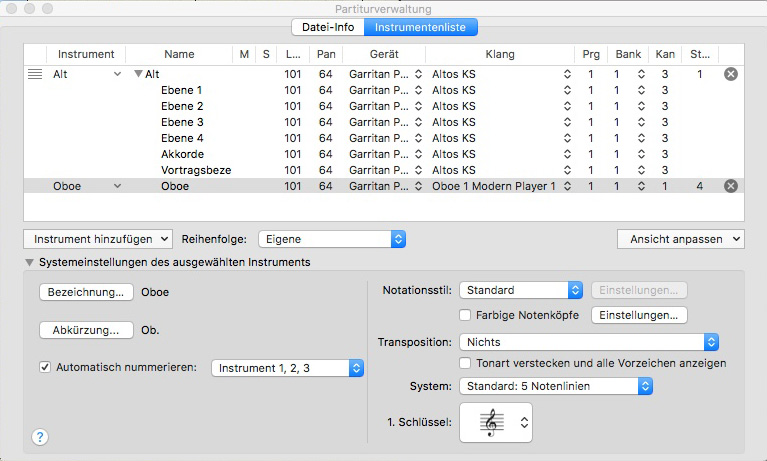Collapse the Alt tree disclosure triangle
767x461 pixels.
(138, 74)
